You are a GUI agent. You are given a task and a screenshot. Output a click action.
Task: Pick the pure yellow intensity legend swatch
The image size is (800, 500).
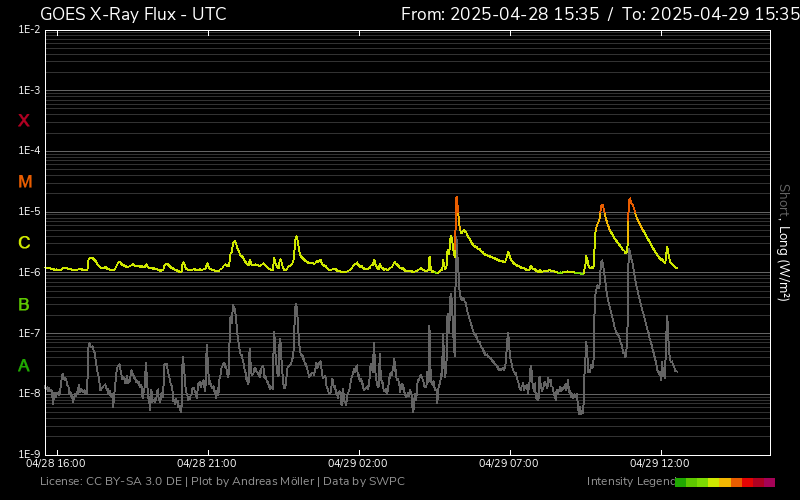tap(713, 482)
